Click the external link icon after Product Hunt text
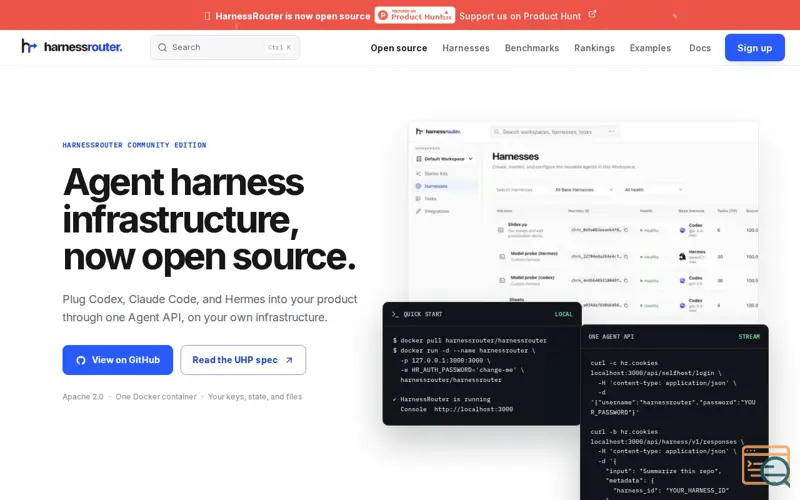Image resolution: width=800 pixels, height=500 pixels. tap(592, 14)
